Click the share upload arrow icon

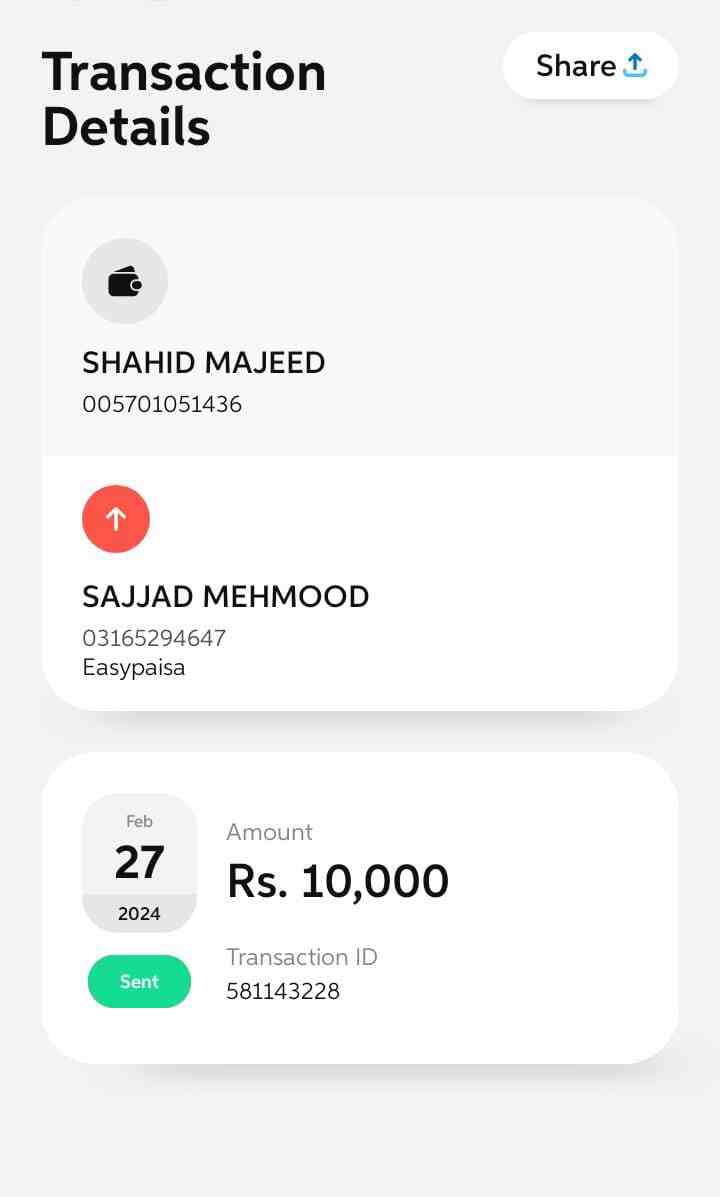pos(635,66)
